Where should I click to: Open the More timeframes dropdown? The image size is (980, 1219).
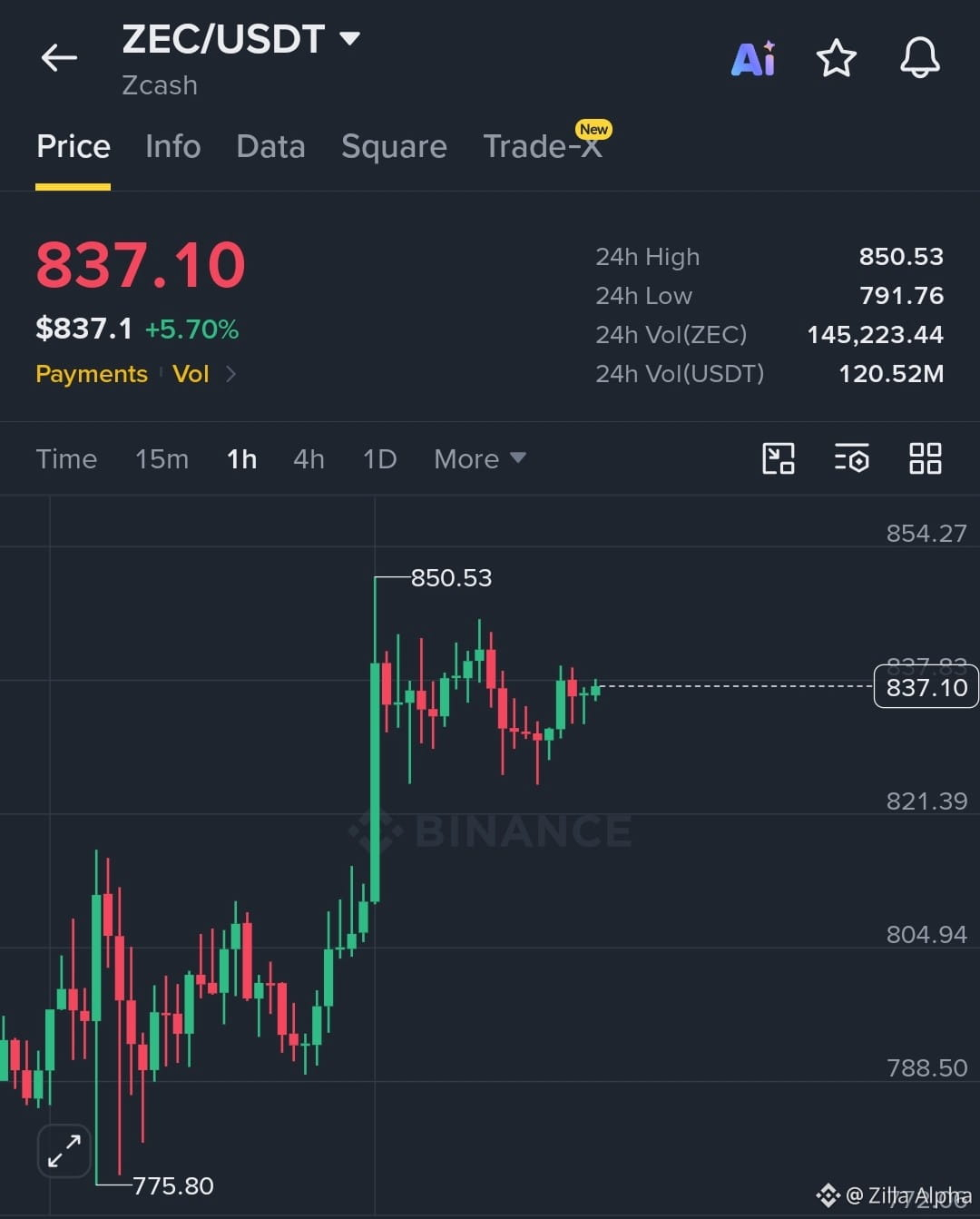479,459
